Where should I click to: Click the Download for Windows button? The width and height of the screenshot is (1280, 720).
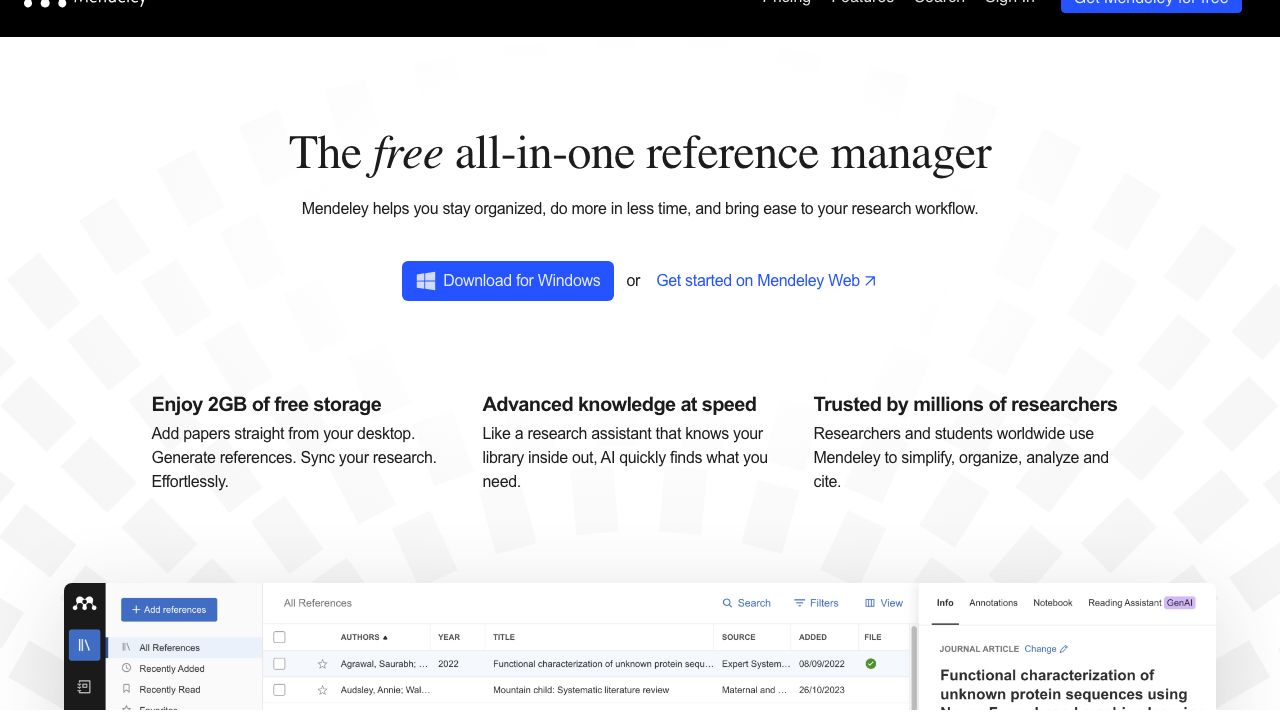(x=508, y=281)
